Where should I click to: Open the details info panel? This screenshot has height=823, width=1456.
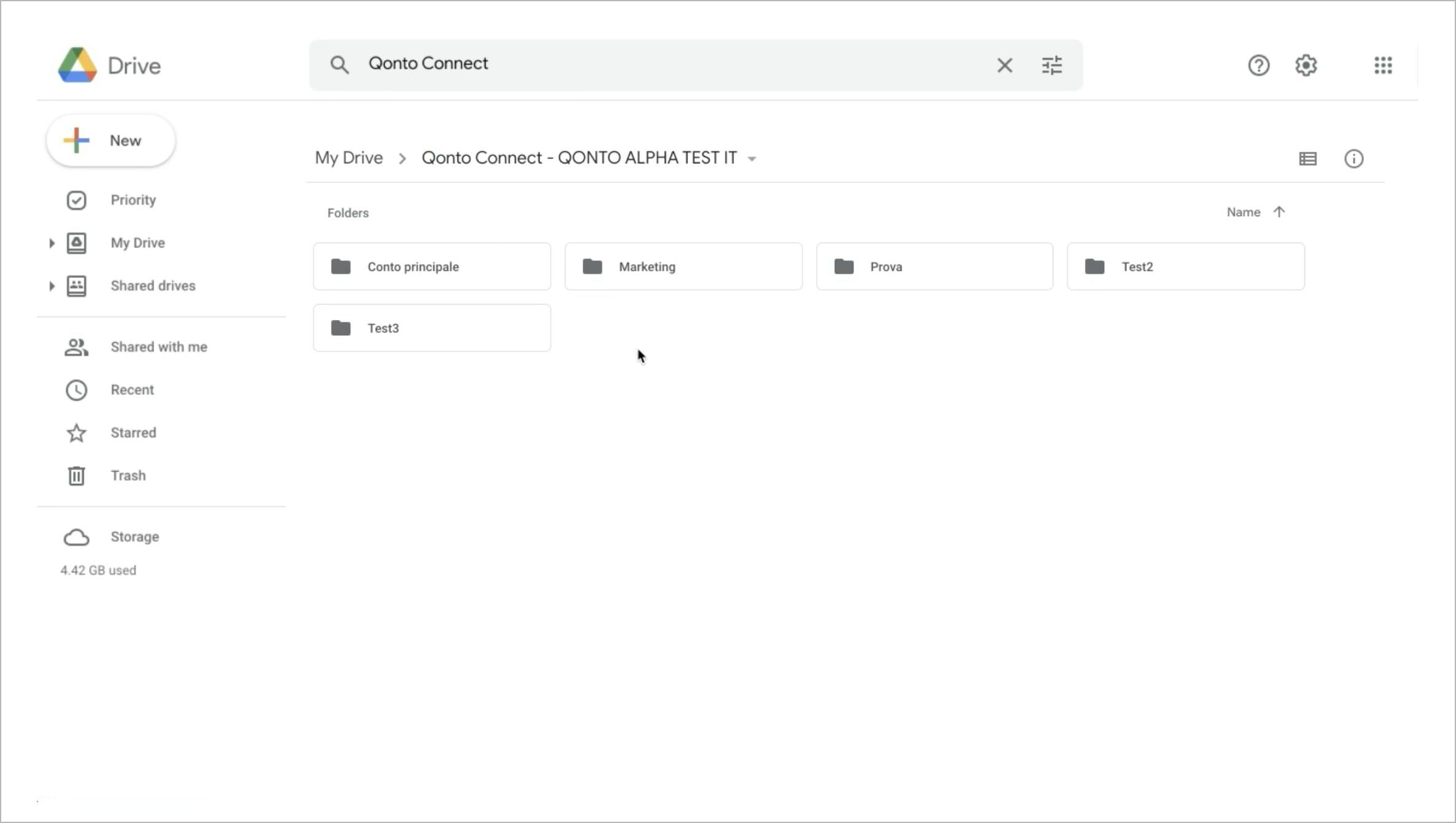coord(1354,158)
